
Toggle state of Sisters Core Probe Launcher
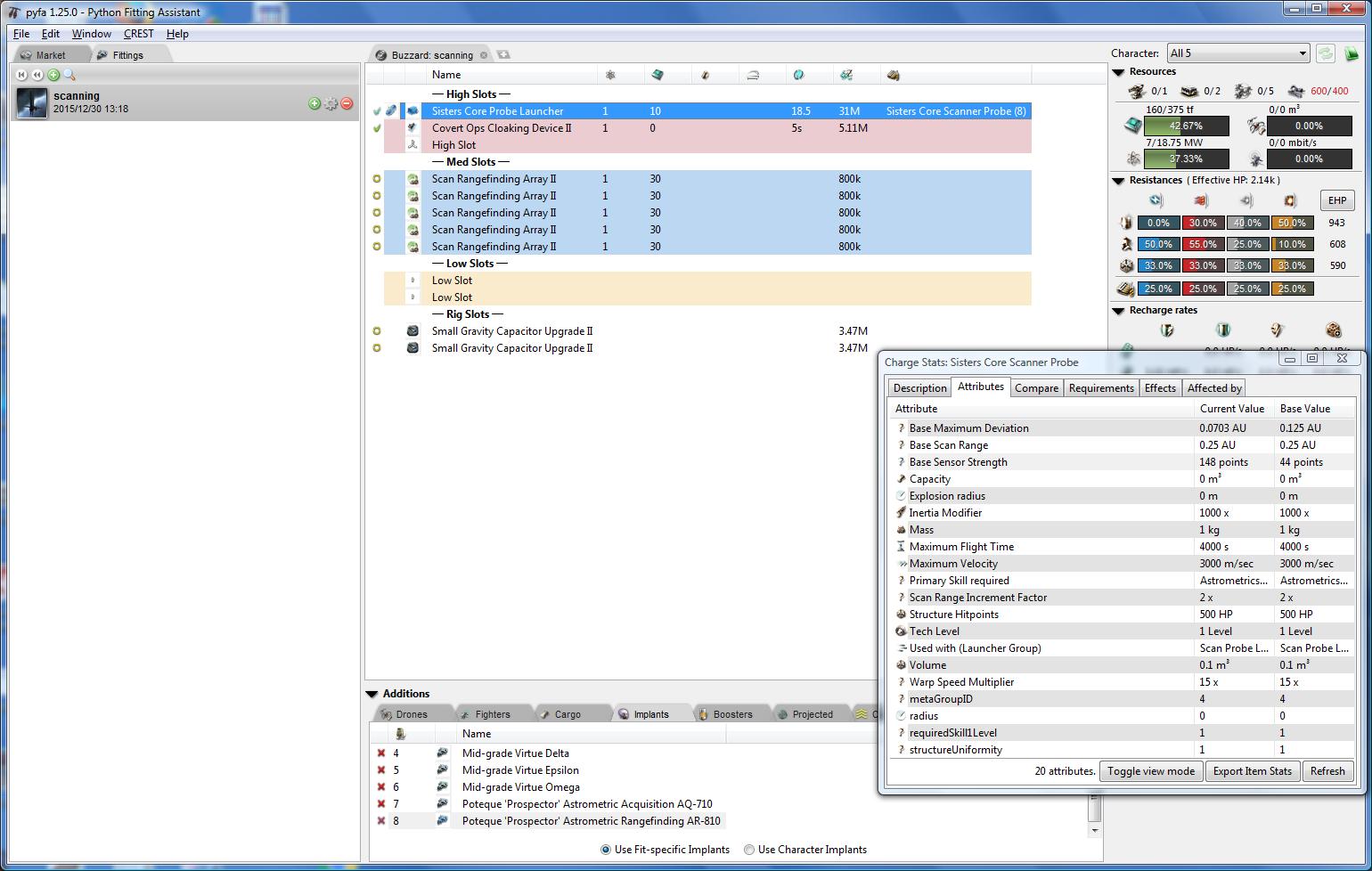click(x=377, y=111)
